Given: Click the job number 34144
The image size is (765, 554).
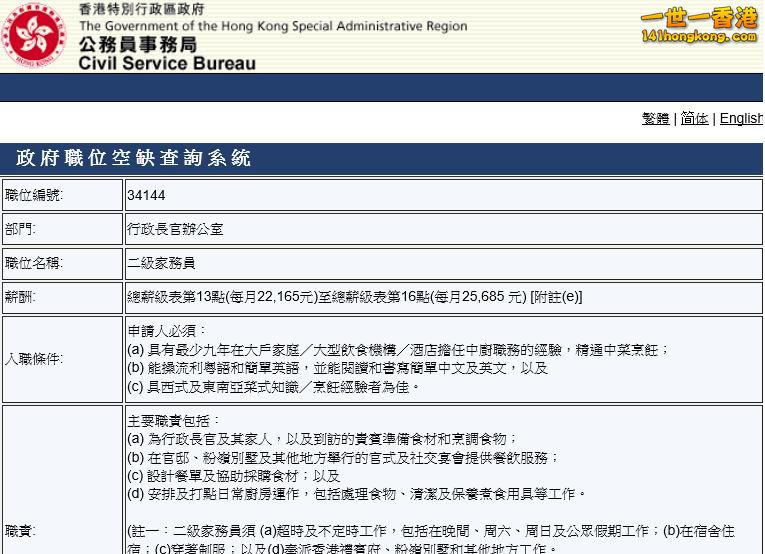Looking at the screenshot, I should point(146,195).
